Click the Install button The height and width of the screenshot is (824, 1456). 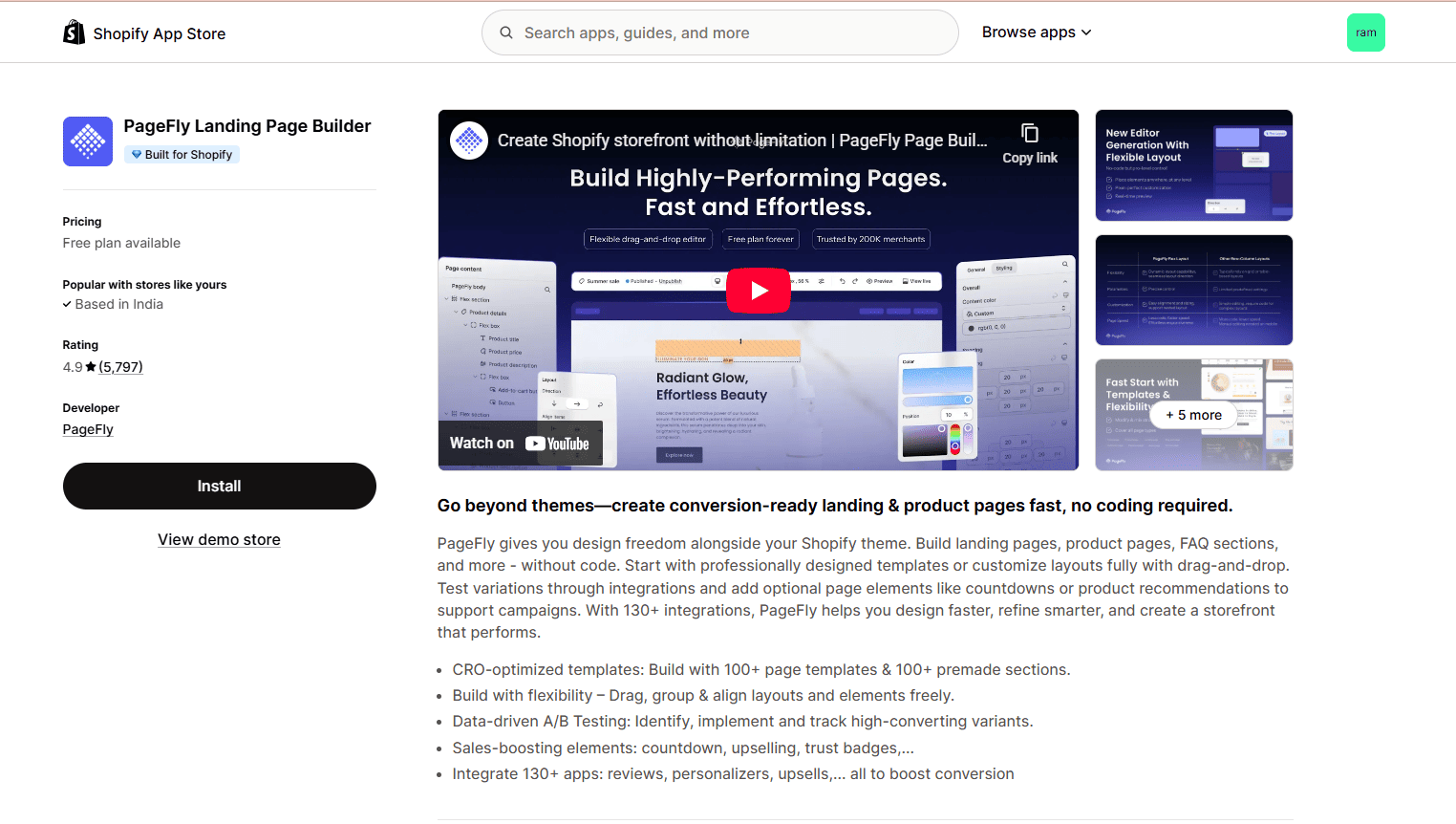(x=220, y=486)
